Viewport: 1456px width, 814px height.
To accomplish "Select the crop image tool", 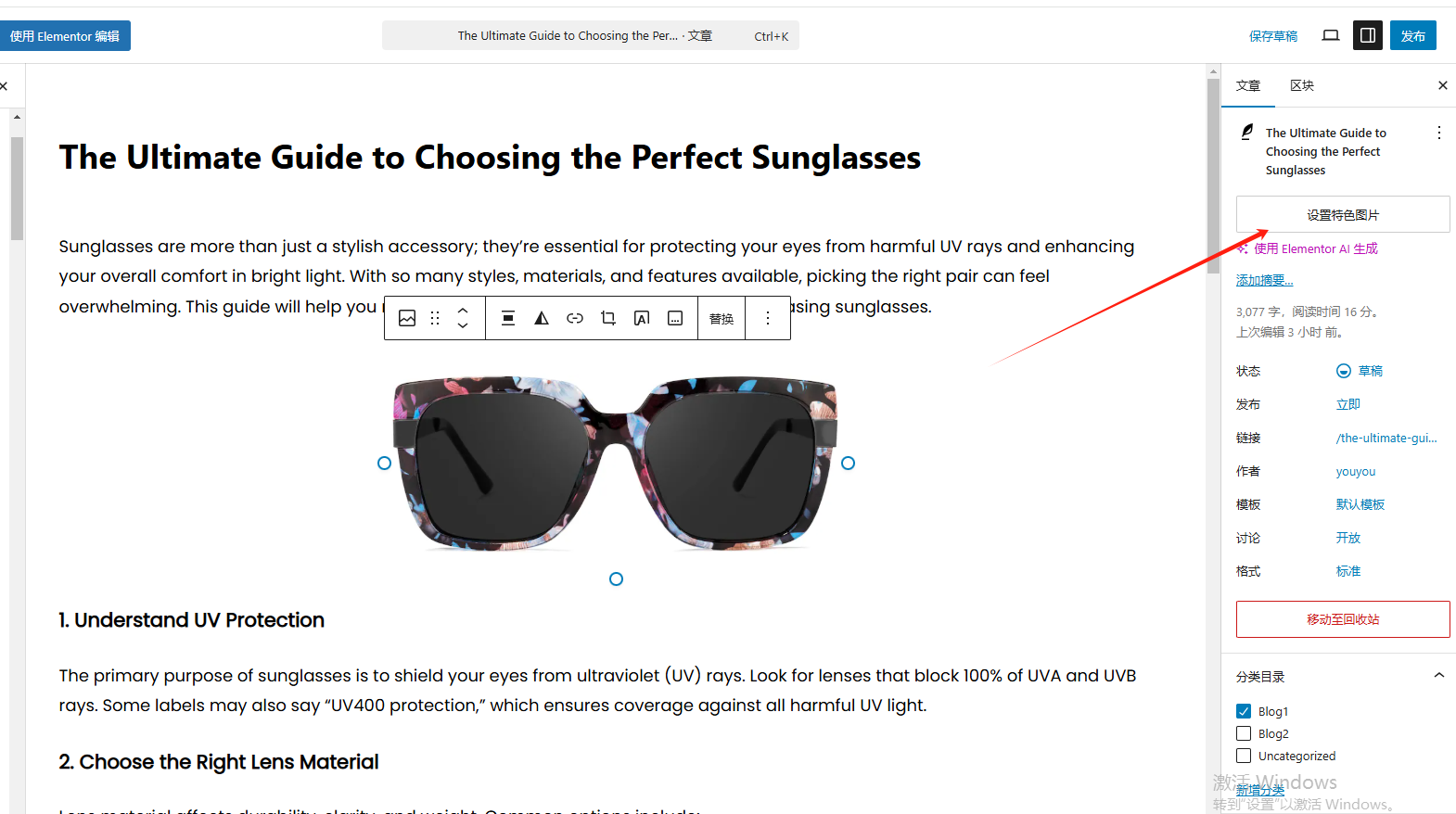I will (x=608, y=318).
